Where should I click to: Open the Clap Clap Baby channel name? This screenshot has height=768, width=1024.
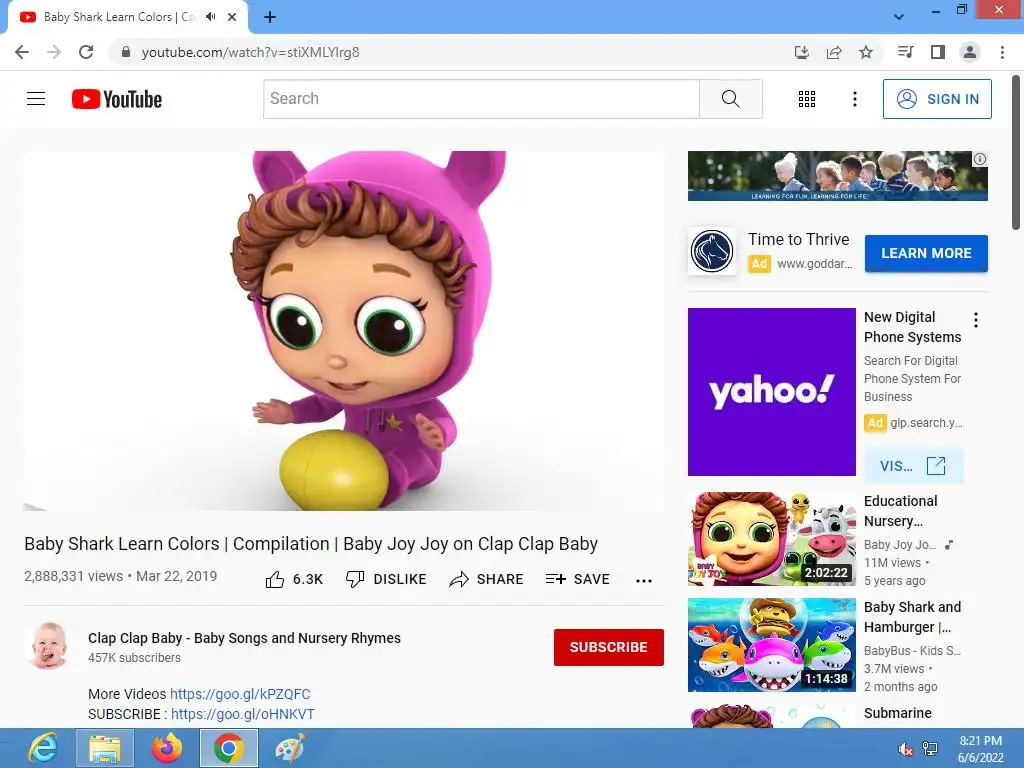(x=244, y=638)
